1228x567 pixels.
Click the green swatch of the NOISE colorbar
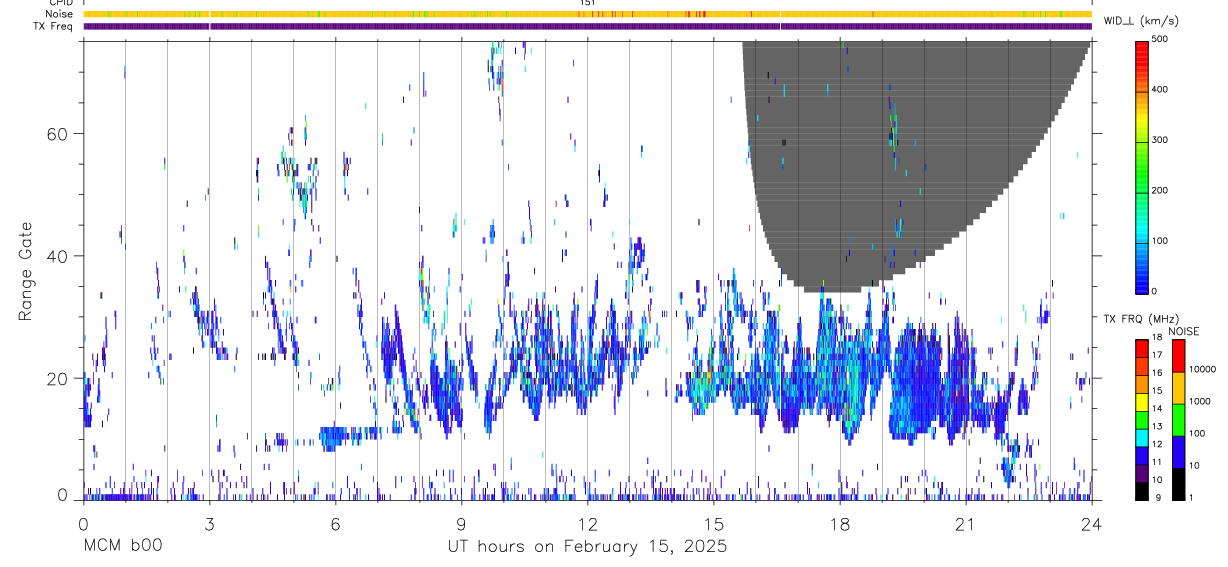(x=1177, y=420)
